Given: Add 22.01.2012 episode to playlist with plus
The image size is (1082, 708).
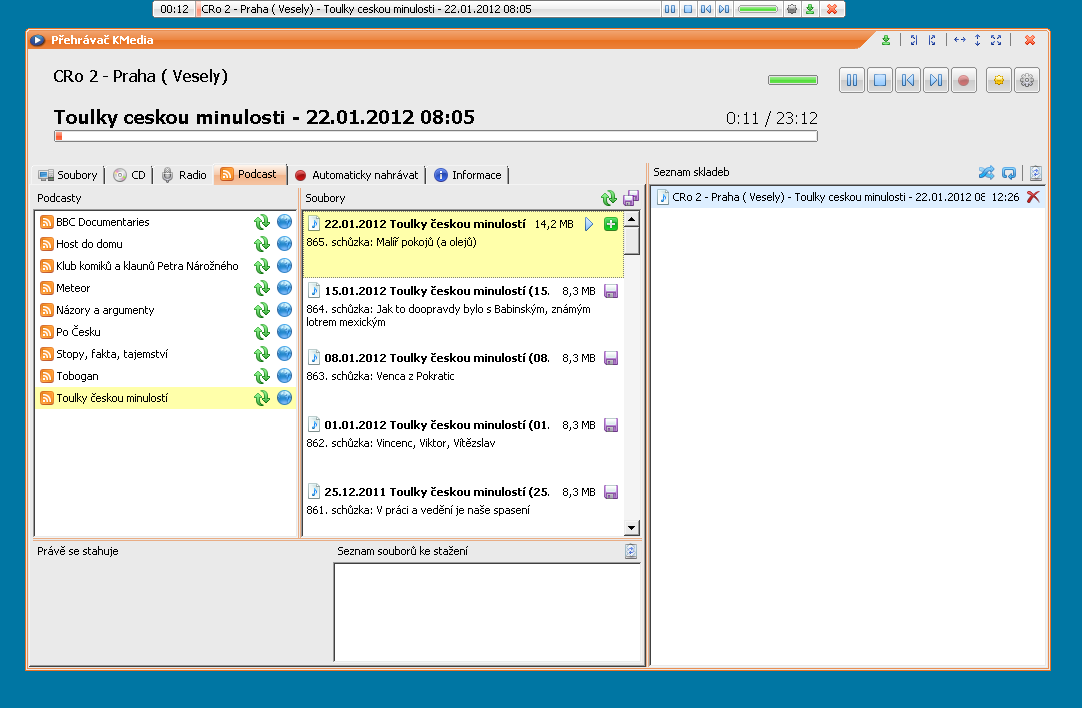Looking at the screenshot, I should (x=611, y=224).
